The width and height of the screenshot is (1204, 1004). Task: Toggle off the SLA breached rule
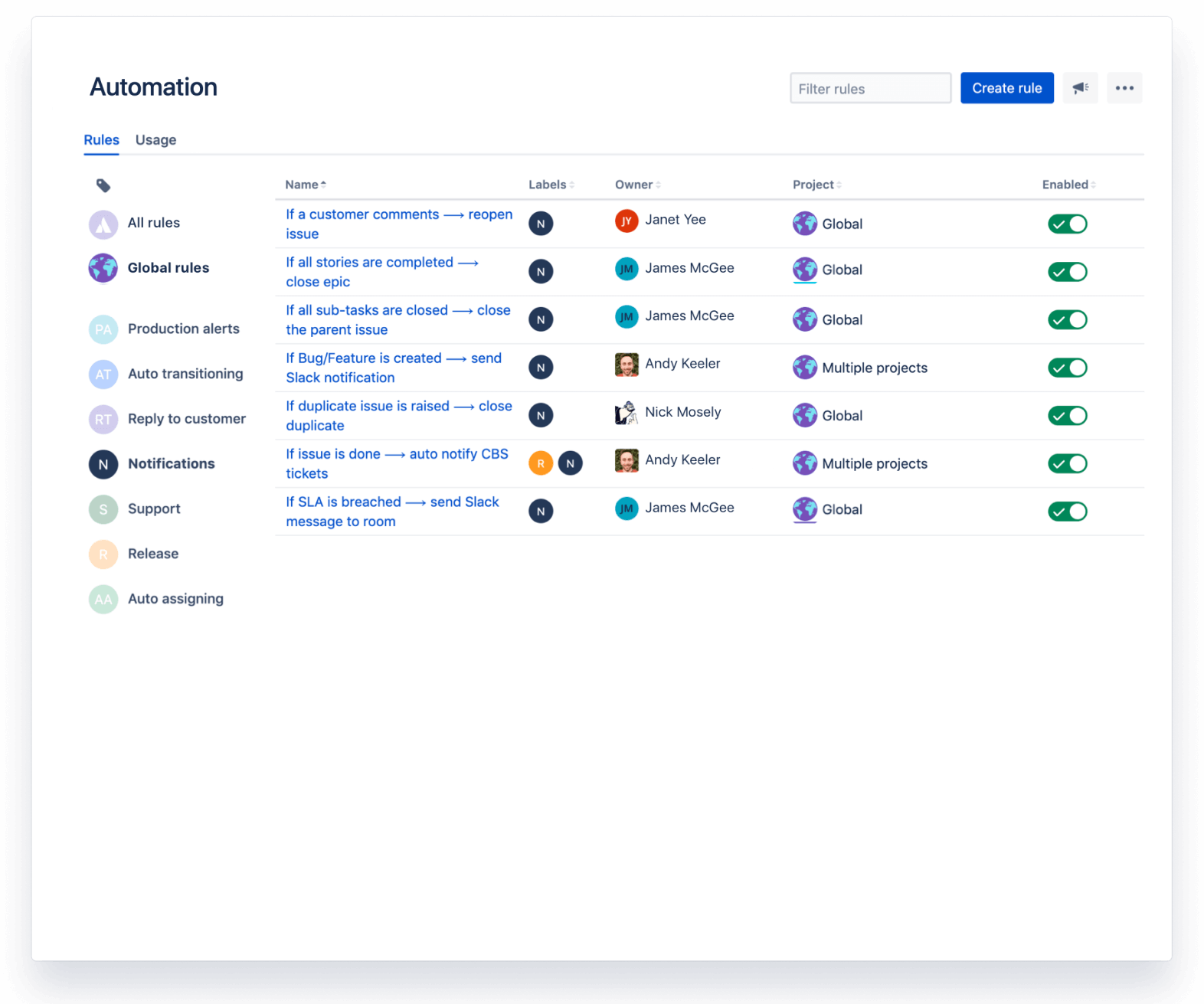click(x=1067, y=512)
